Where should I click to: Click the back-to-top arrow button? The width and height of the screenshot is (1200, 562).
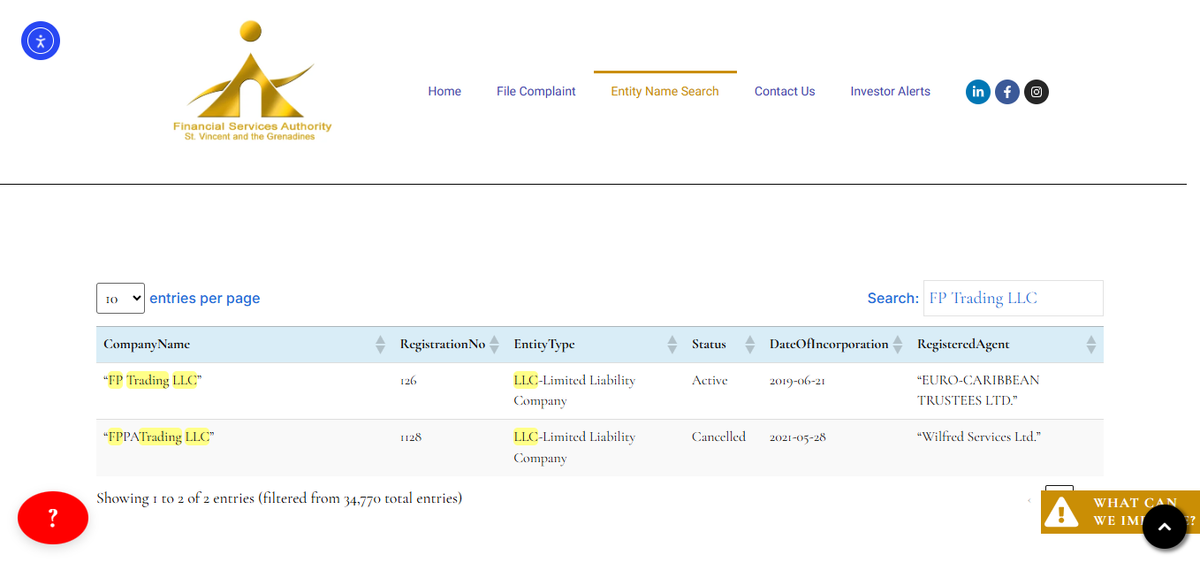tap(1164, 527)
